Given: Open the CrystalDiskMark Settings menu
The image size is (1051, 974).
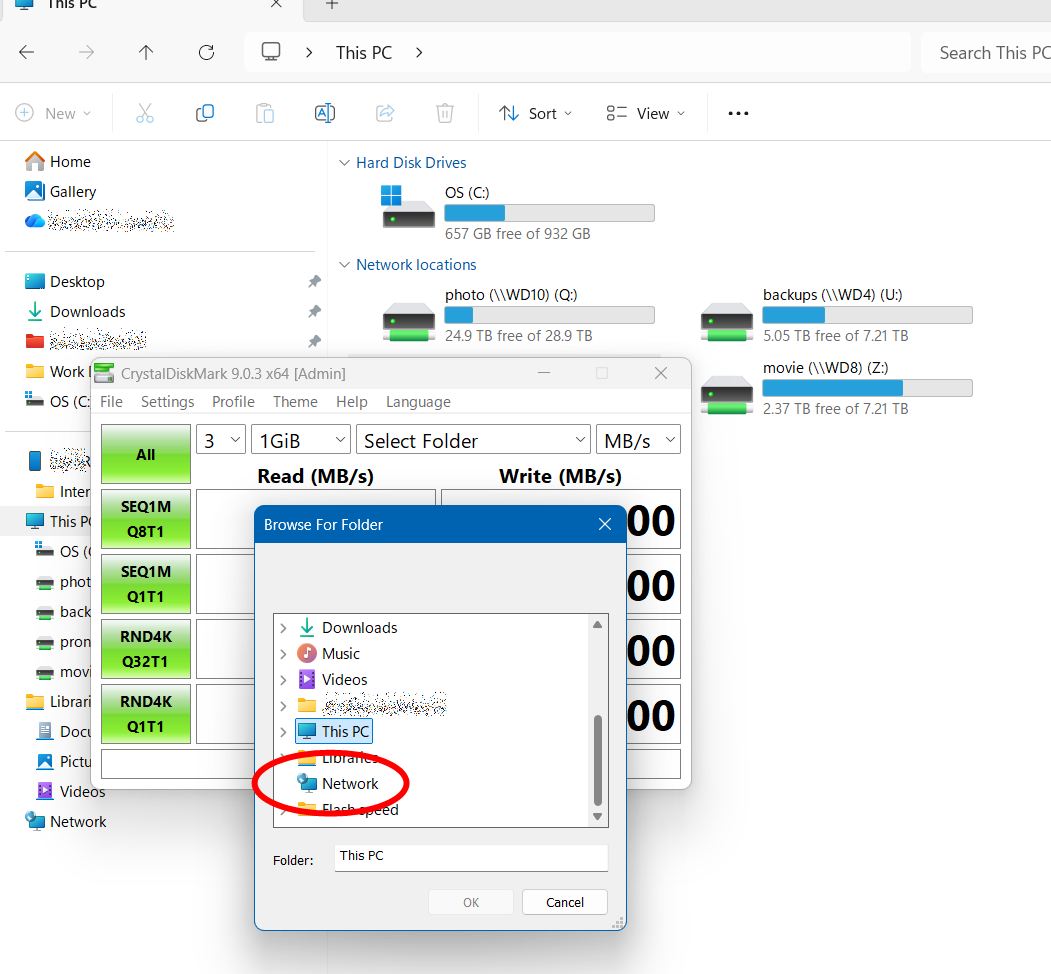Looking at the screenshot, I should (168, 402).
